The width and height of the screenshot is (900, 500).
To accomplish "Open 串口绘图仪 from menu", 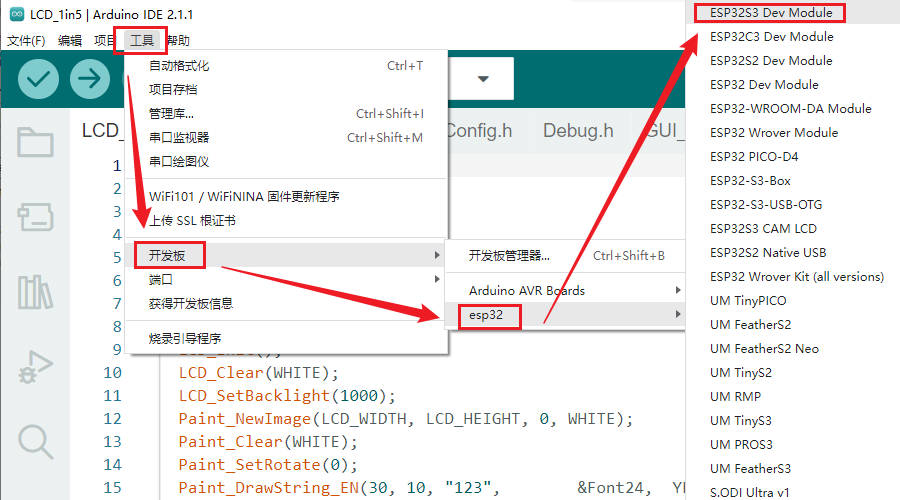I will (x=286, y=162).
